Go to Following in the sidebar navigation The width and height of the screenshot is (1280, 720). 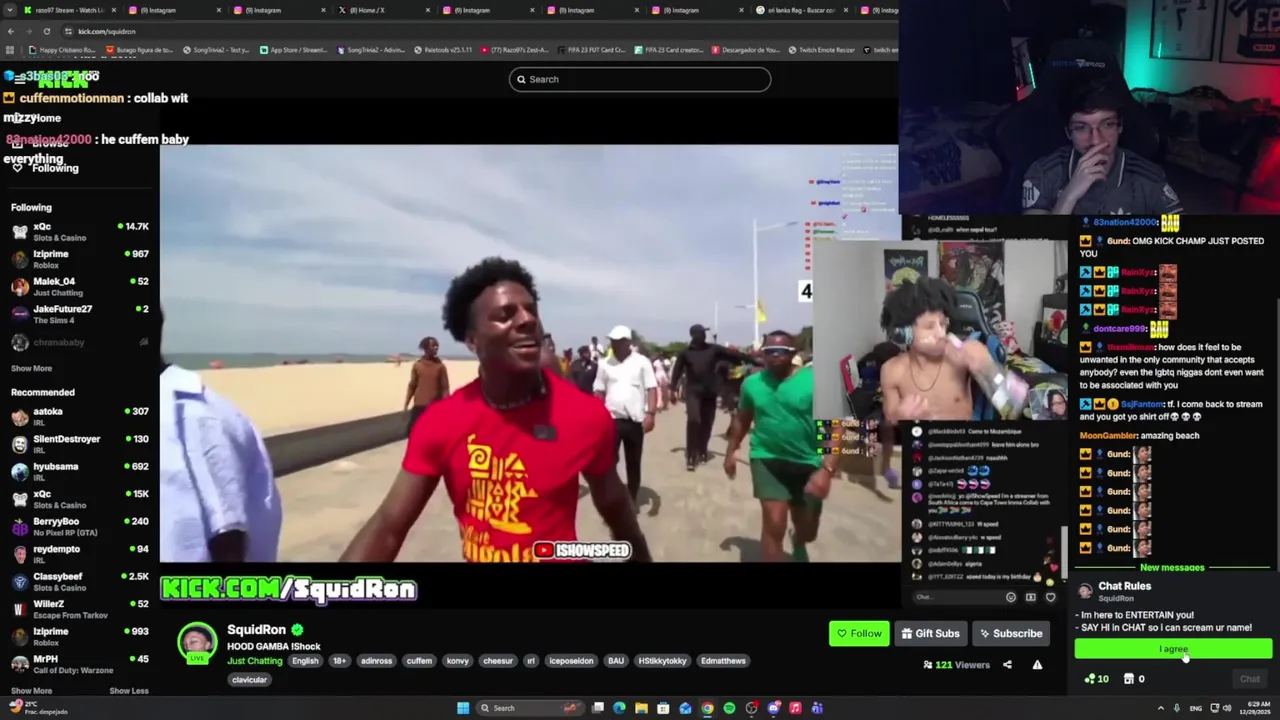pos(45,168)
